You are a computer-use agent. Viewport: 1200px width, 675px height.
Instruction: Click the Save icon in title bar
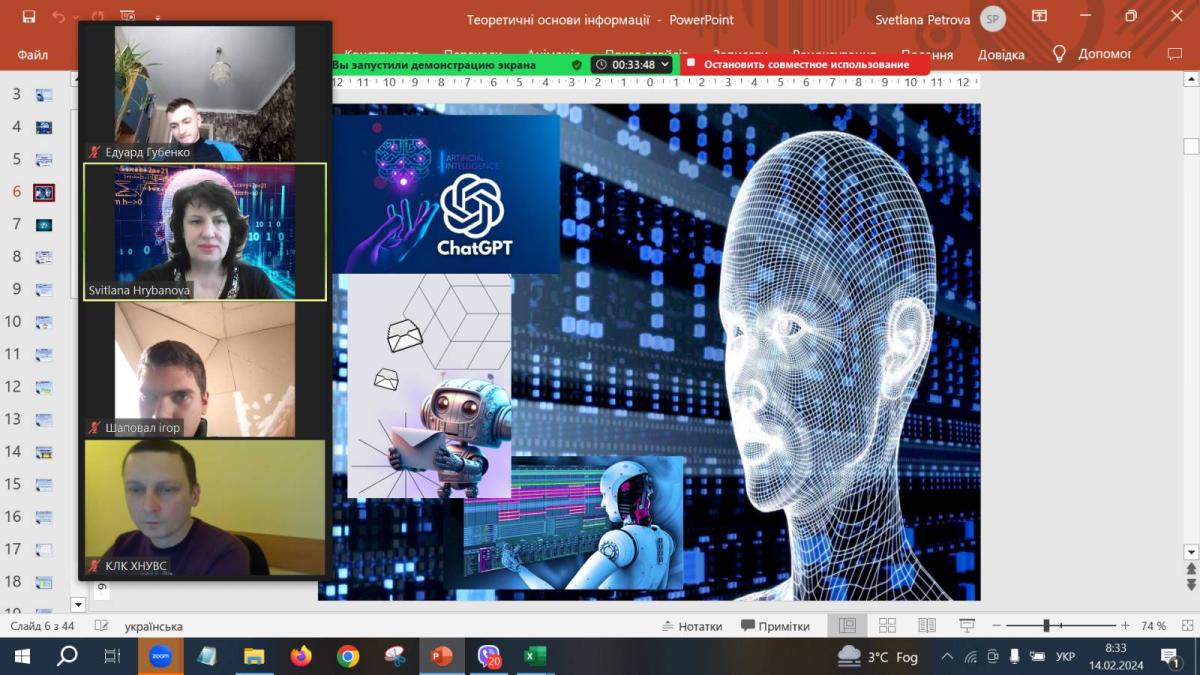pos(28,17)
